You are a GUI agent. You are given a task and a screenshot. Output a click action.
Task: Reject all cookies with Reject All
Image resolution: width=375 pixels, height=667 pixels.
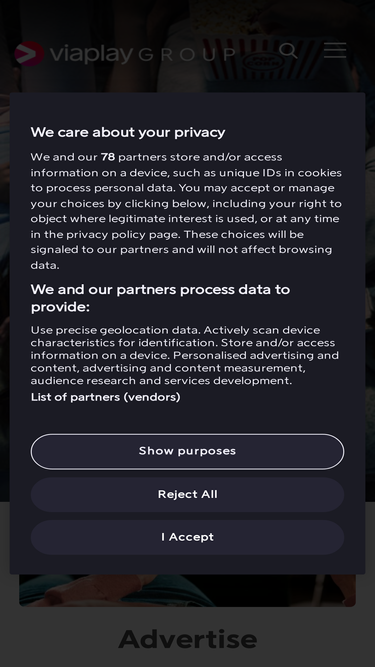(x=188, y=494)
